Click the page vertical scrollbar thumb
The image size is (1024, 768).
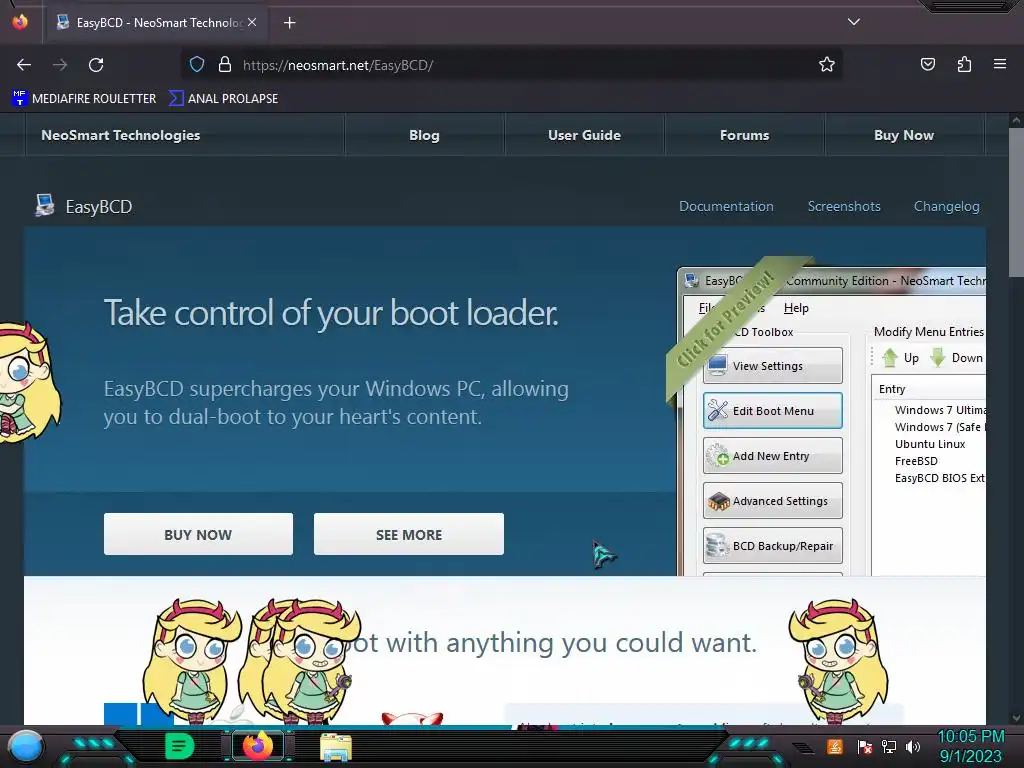1016,202
